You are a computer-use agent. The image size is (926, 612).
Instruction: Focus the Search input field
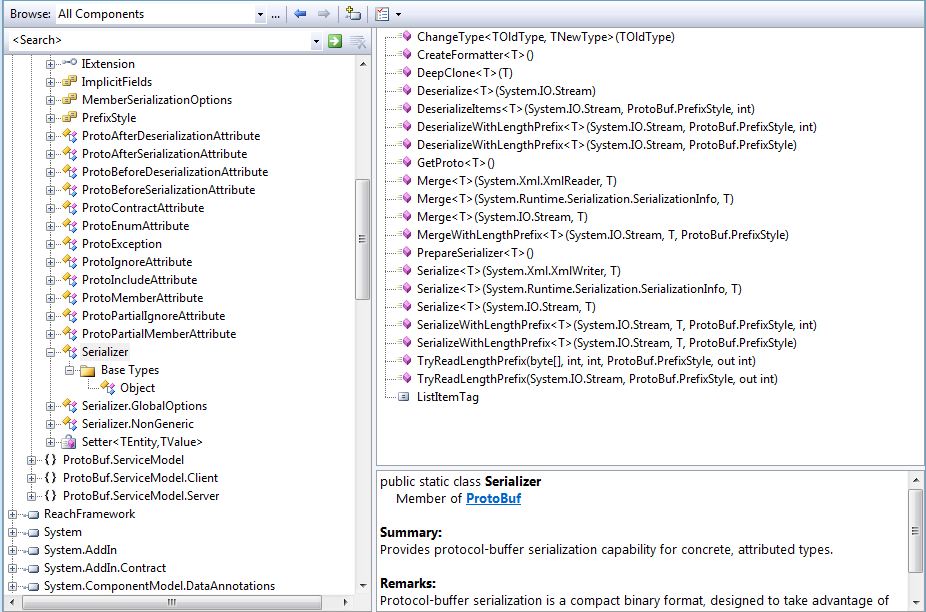pos(159,40)
